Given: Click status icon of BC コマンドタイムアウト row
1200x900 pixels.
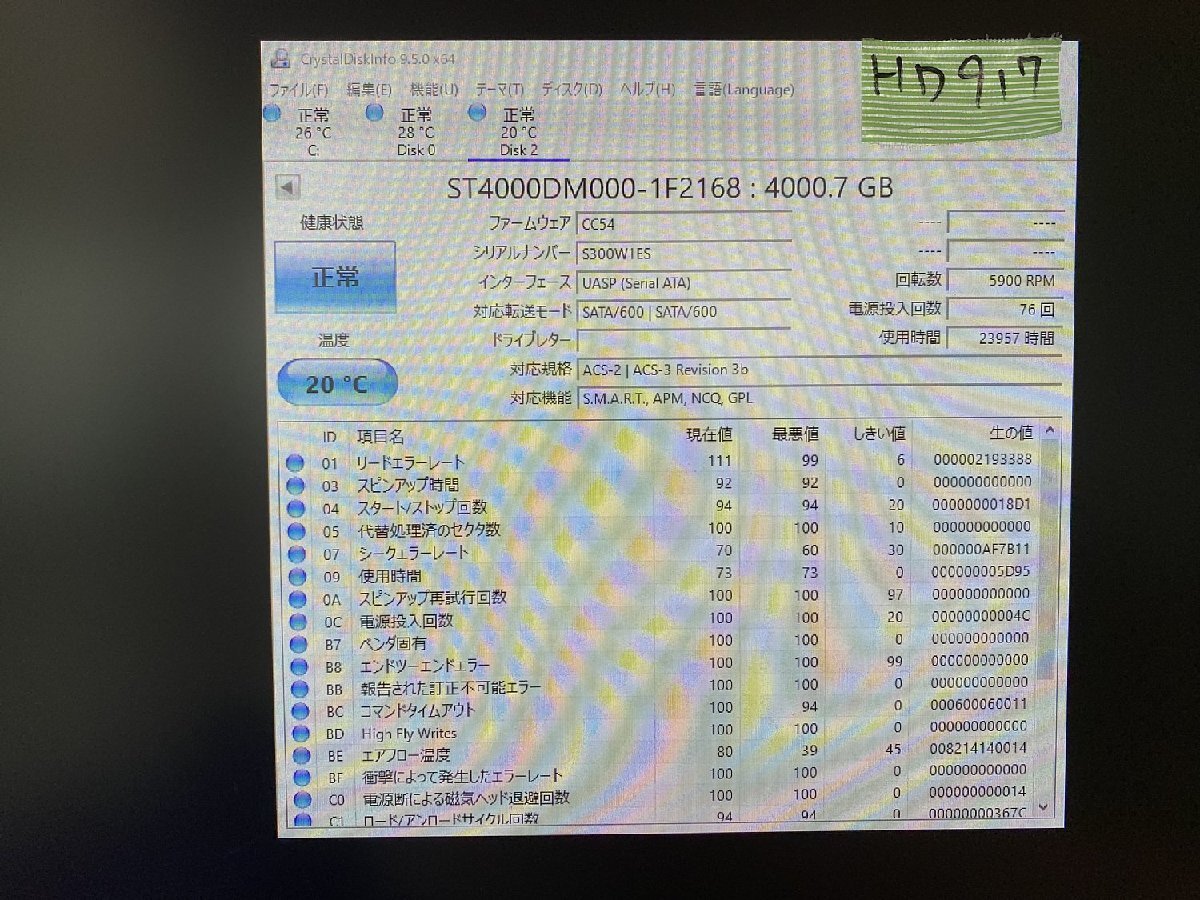Looking at the screenshot, I should click(x=299, y=712).
